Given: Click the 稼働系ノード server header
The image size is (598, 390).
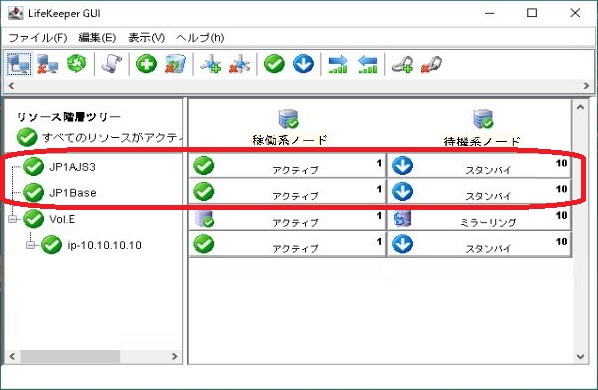Looking at the screenshot, I should (289, 128).
